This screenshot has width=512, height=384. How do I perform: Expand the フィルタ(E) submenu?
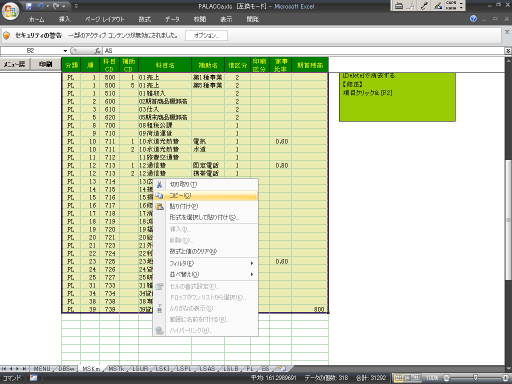pos(205,263)
